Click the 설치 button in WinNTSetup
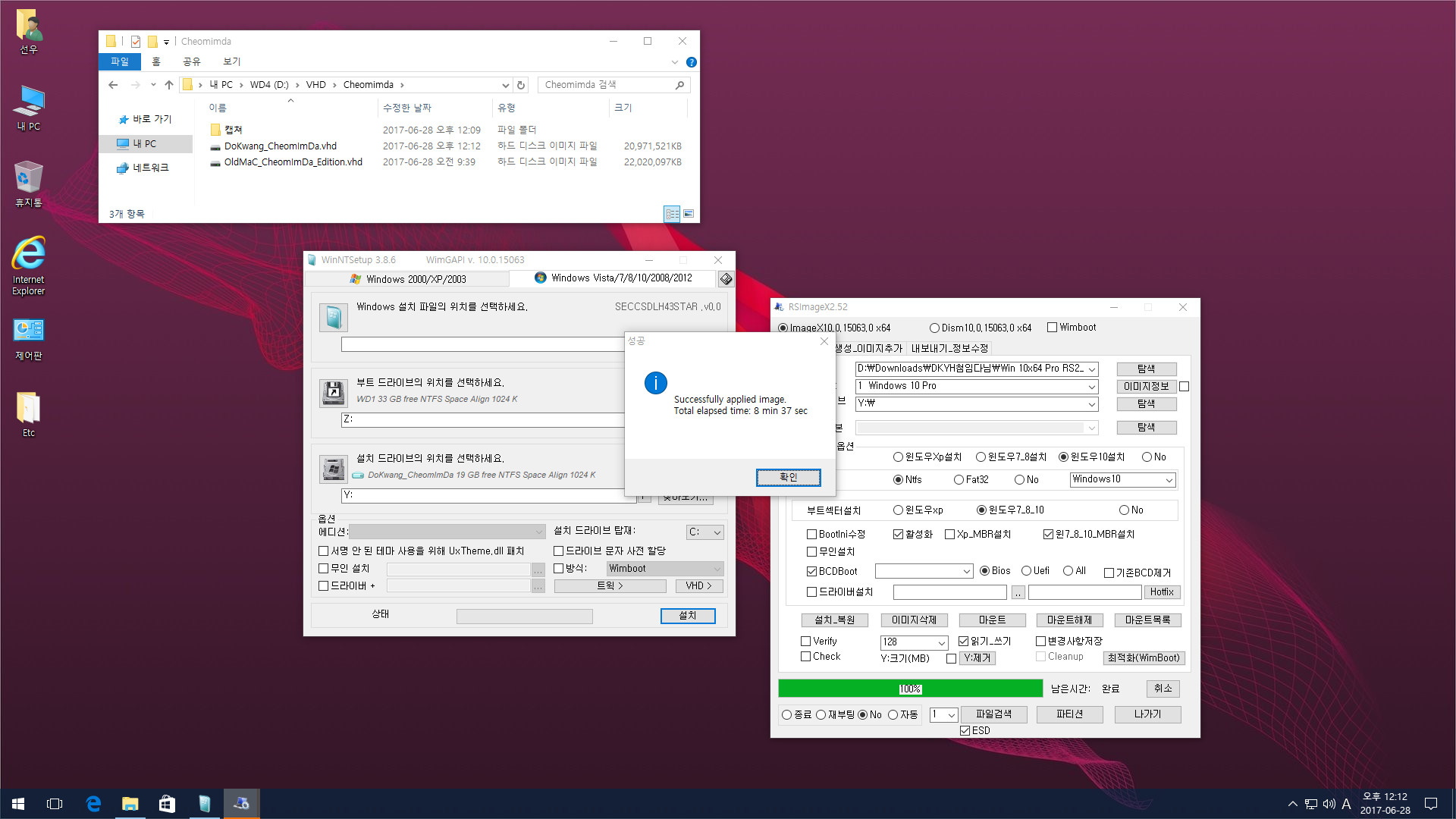 [x=687, y=616]
